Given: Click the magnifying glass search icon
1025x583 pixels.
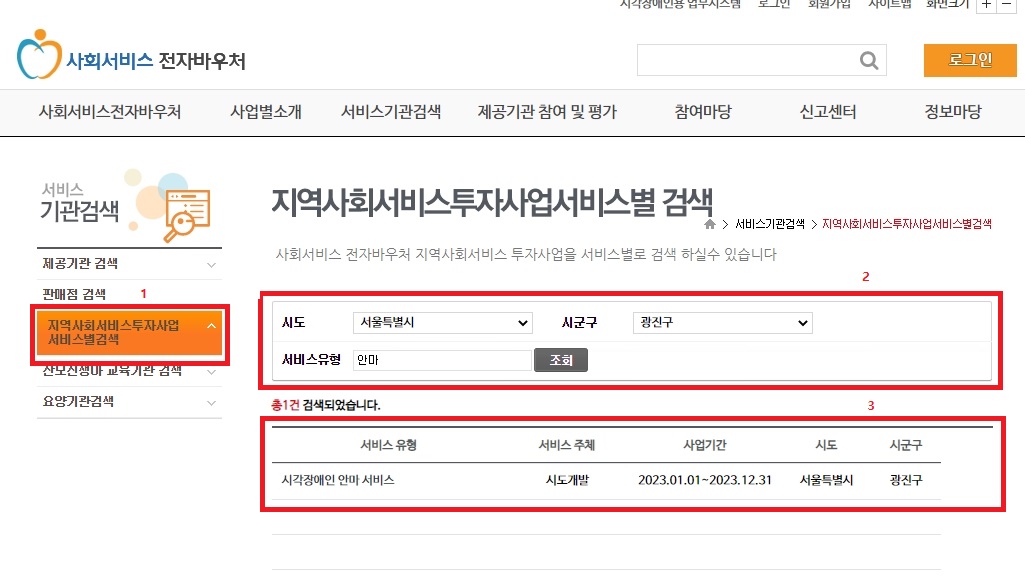Looking at the screenshot, I should pos(867,60).
